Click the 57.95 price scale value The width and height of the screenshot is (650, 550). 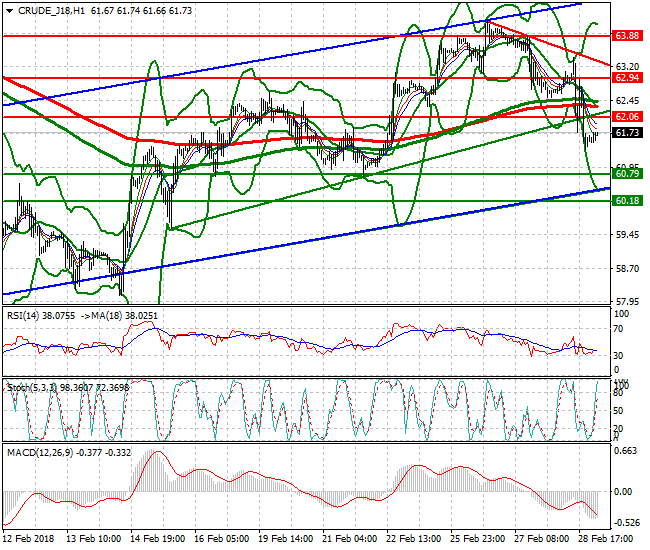[x=627, y=301]
